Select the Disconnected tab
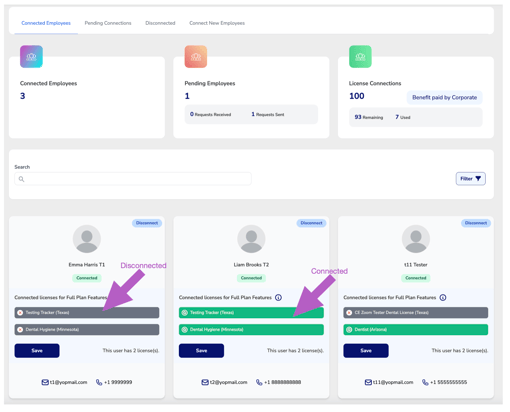 [160, 23]
